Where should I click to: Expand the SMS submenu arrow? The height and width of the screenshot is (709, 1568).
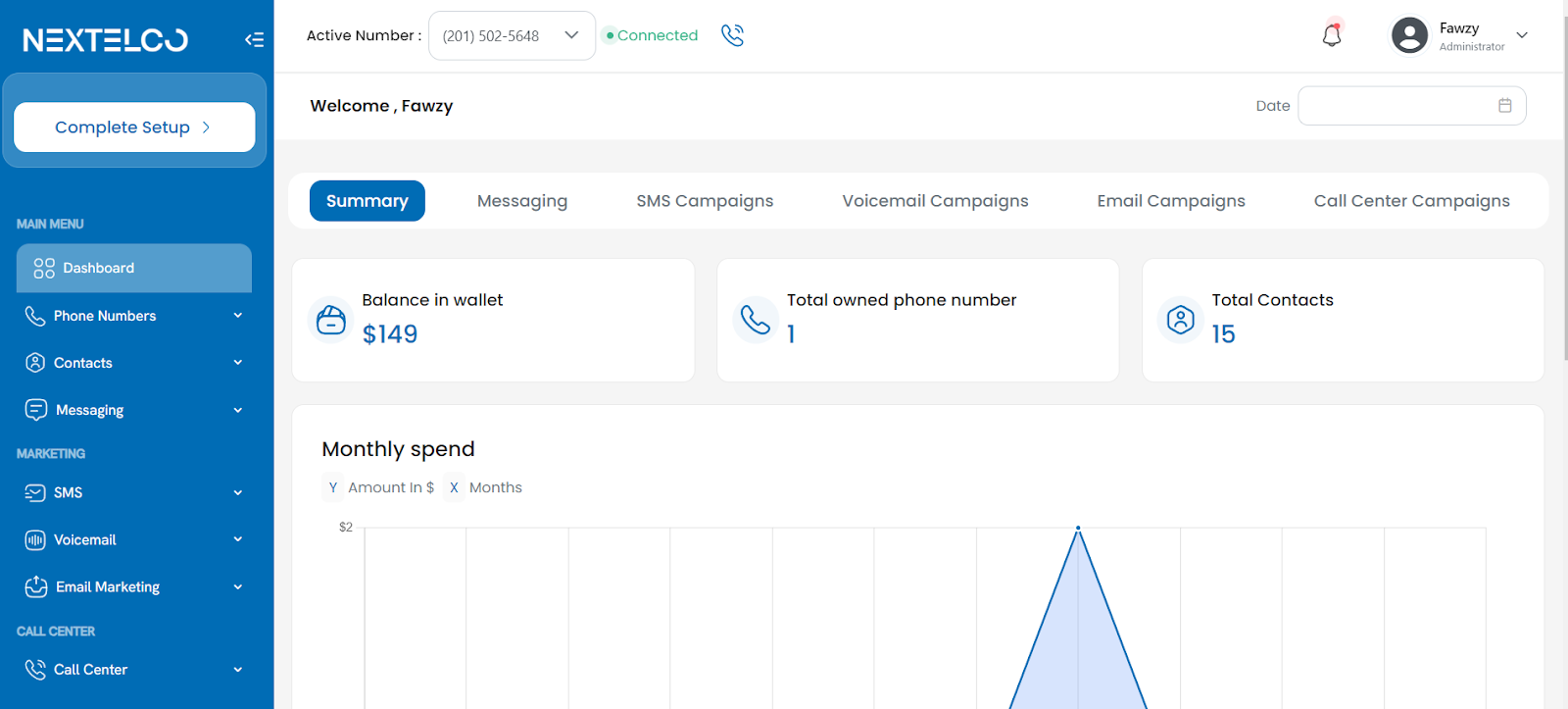pyautogui.click(x=238, y=492)
